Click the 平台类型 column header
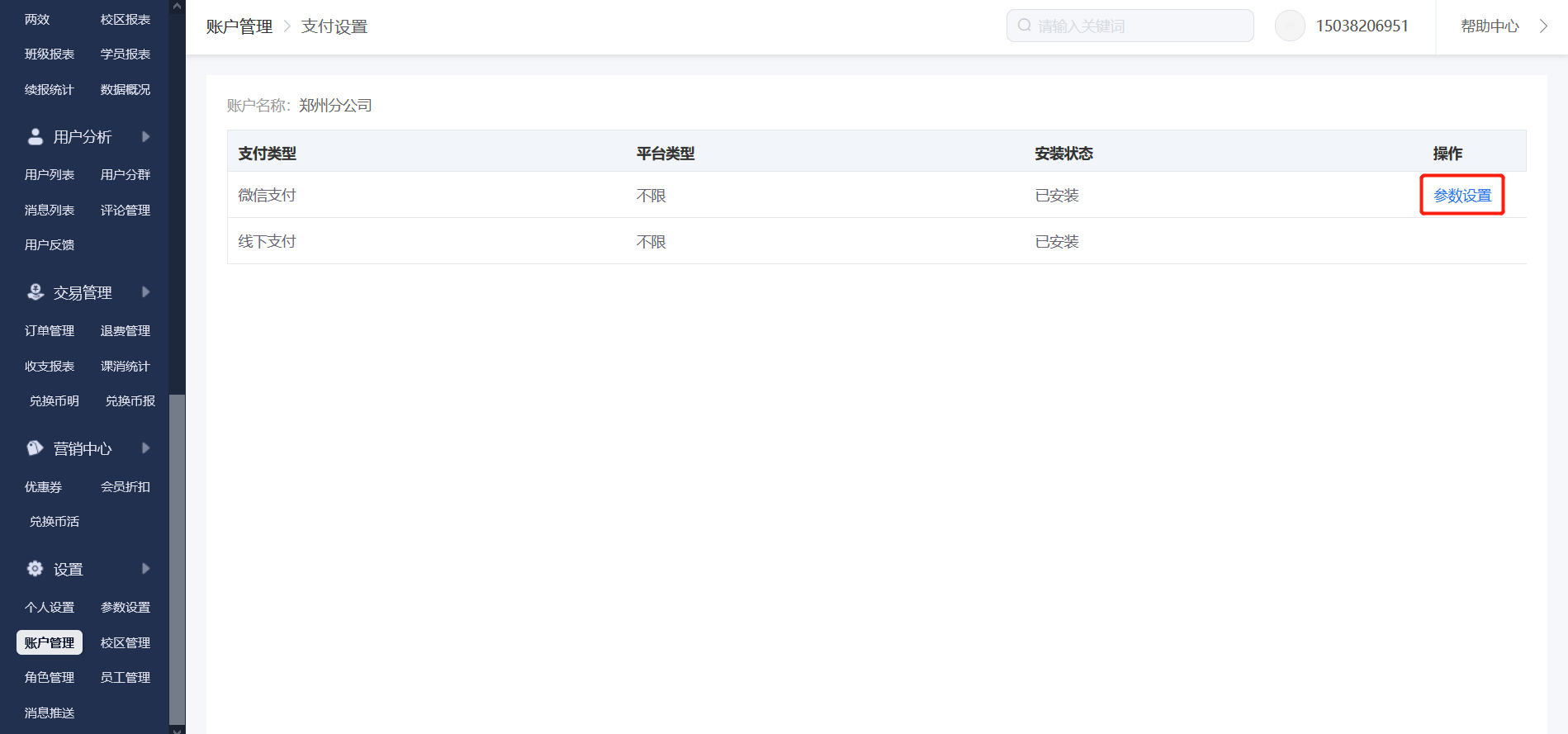This screenshot has height=734, width=1568. (666, 154)
